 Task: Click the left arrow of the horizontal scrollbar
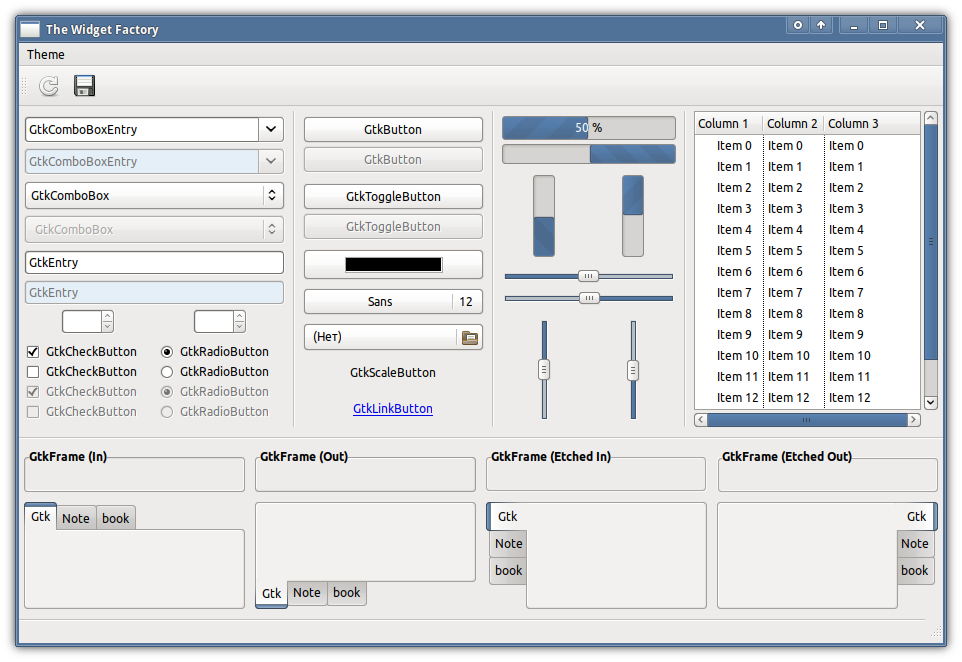click(701, 420)
